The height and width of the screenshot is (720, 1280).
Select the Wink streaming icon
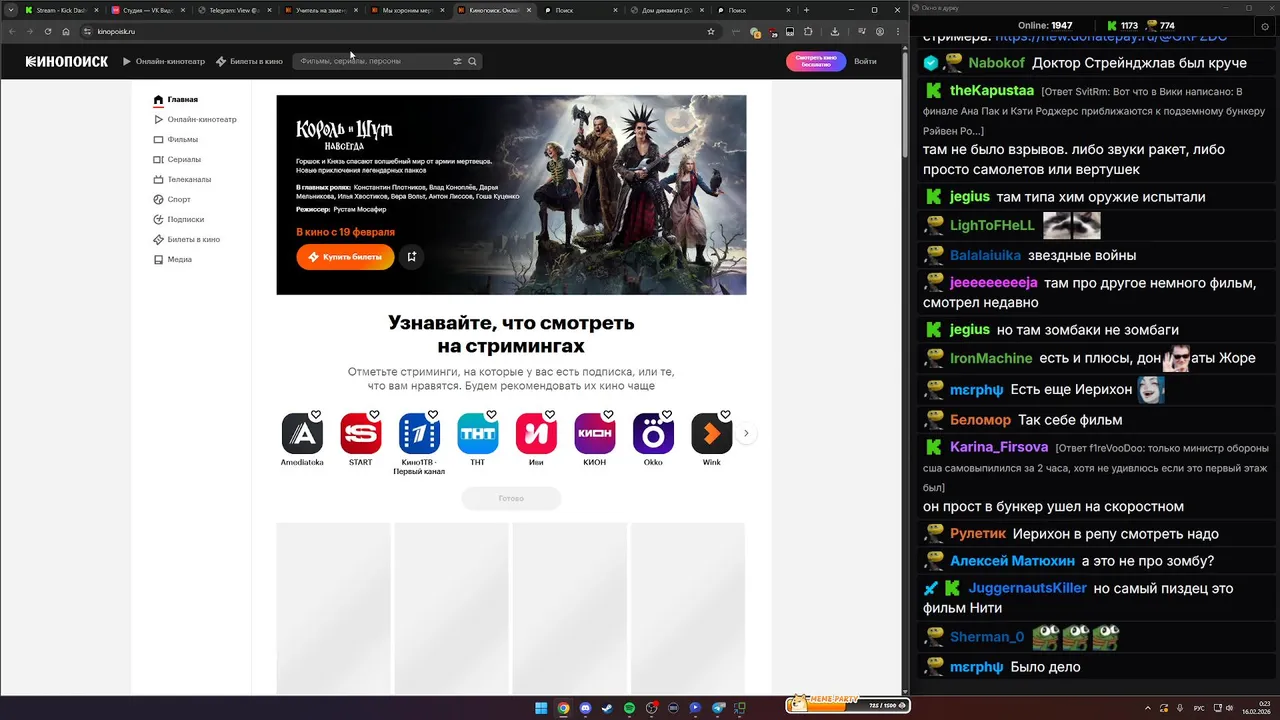pos(712,434)
